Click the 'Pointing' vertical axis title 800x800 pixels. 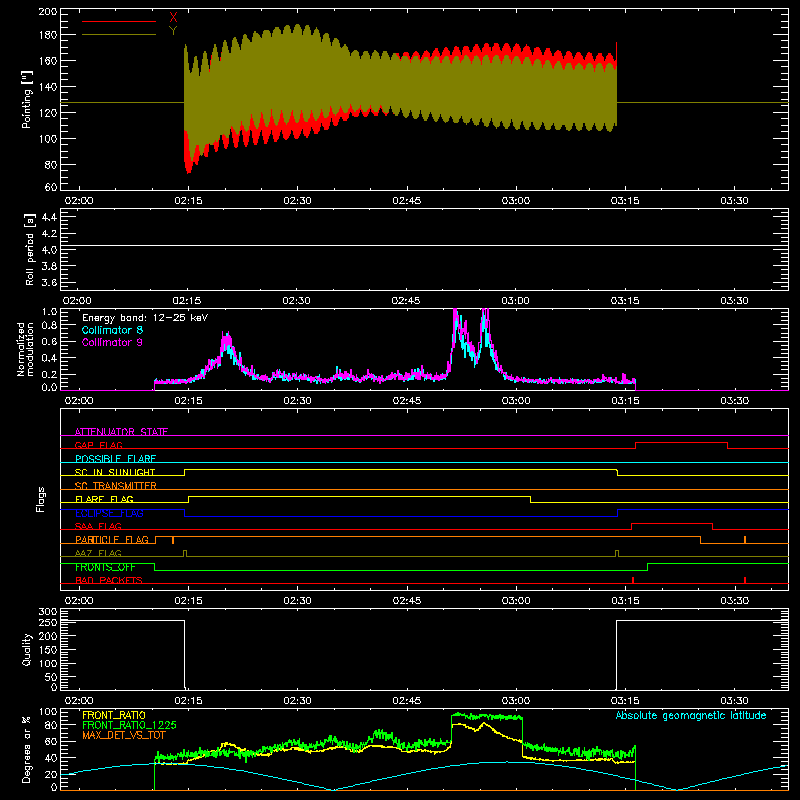[x=27, y=99]
